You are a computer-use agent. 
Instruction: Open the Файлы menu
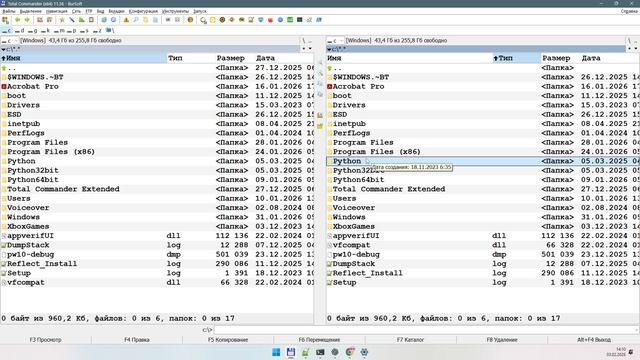[x=9, y=11]
